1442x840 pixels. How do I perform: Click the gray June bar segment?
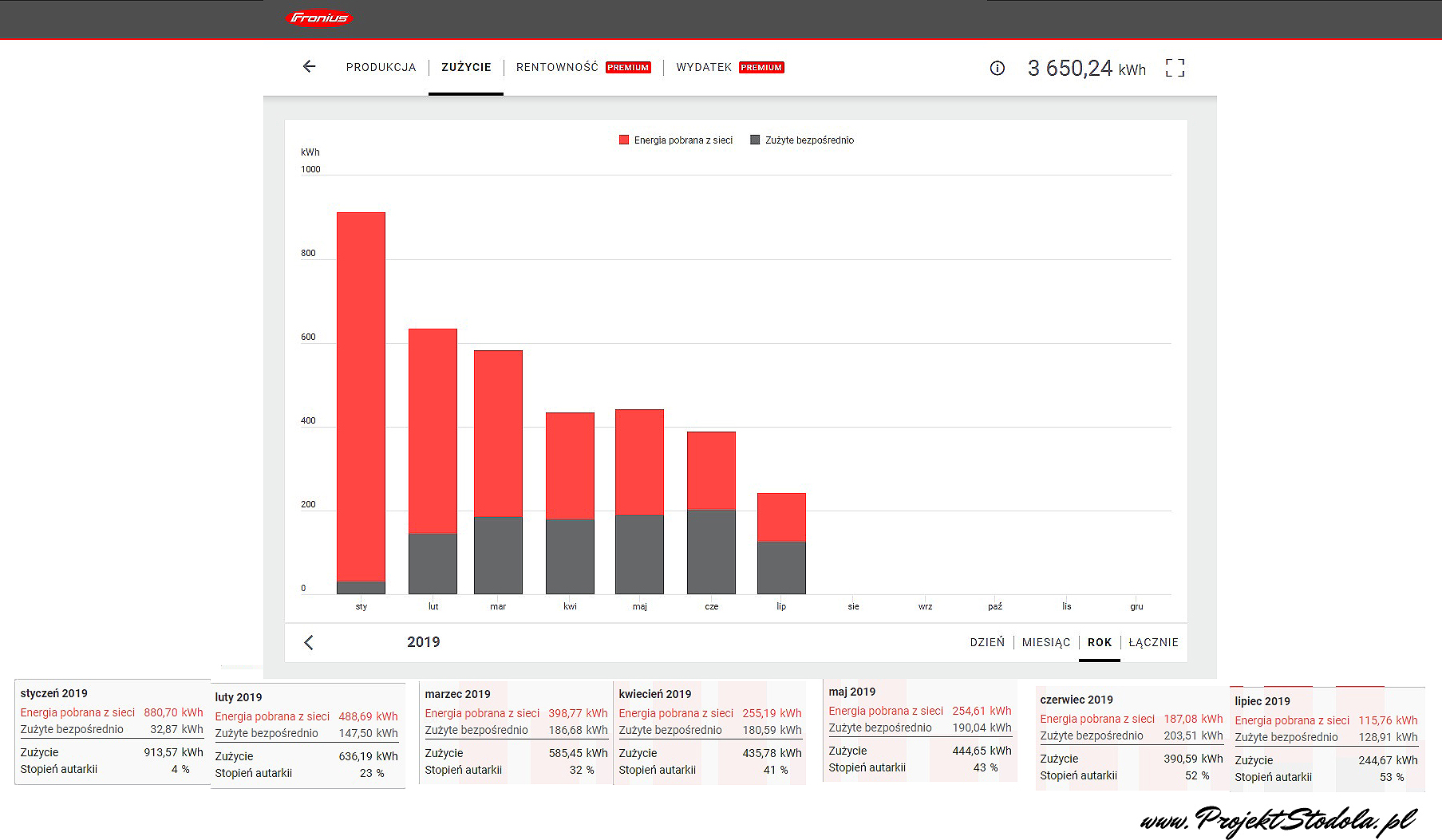(x=711, y=551)
